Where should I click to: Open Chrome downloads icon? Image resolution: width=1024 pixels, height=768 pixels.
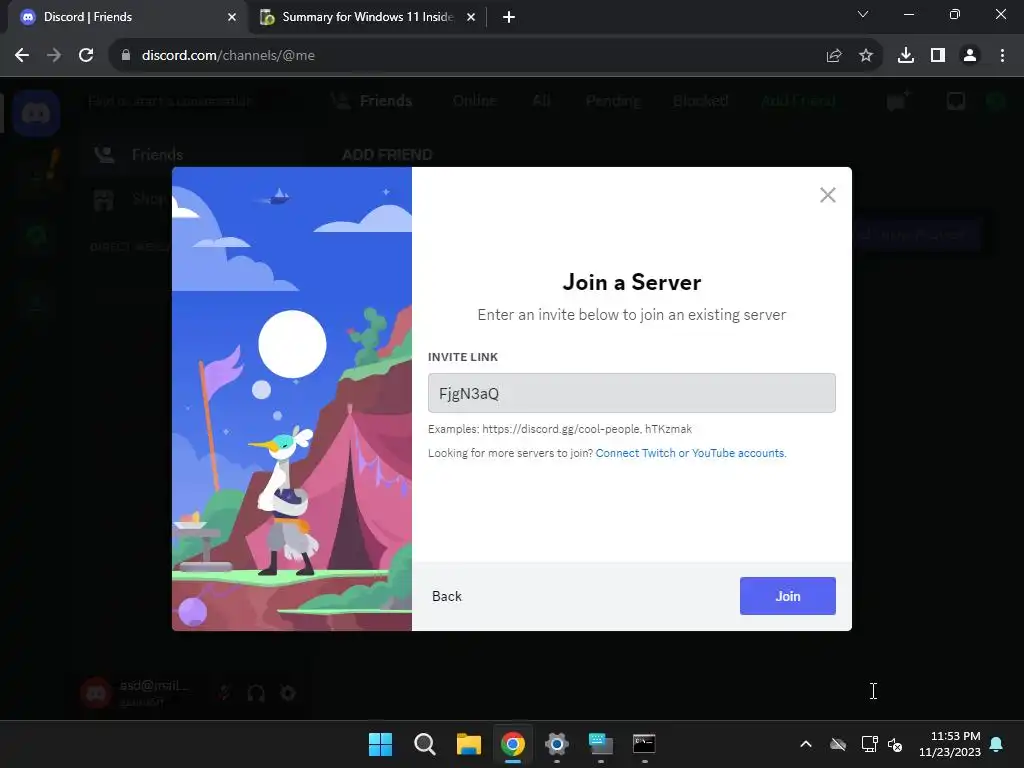click(x=906, y=56)
